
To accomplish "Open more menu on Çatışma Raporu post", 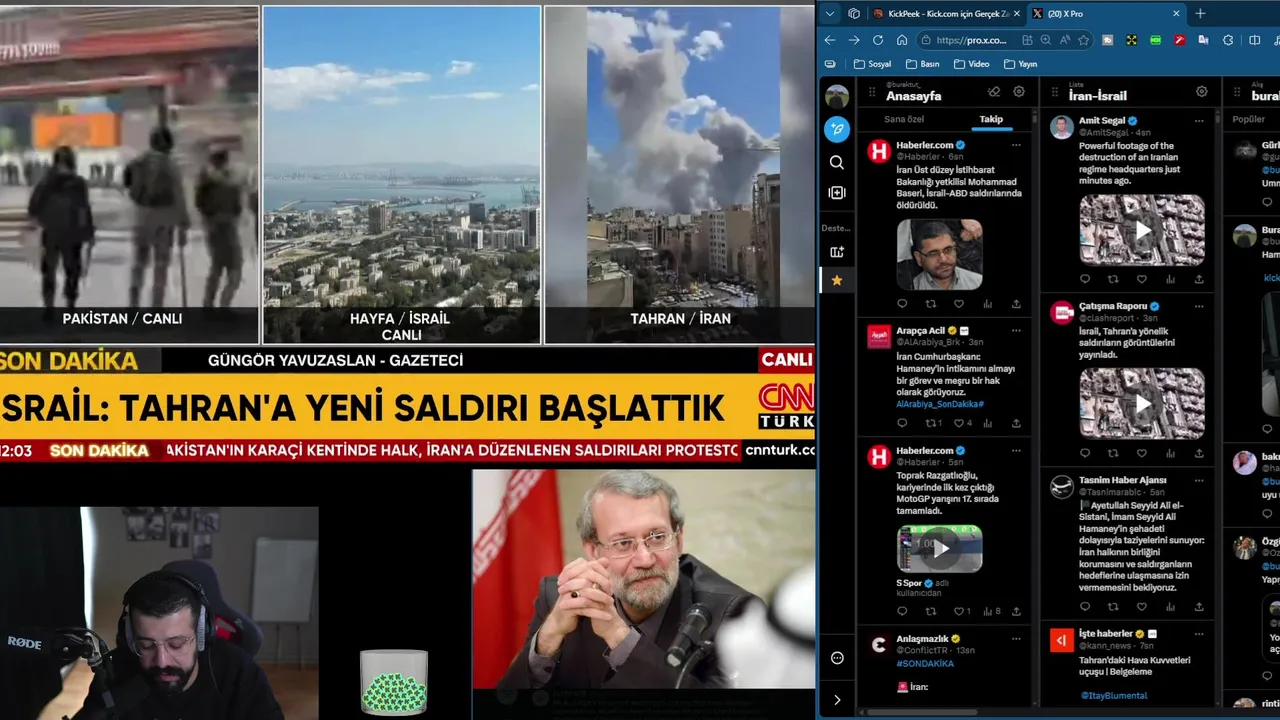I will pos(1199,306).
